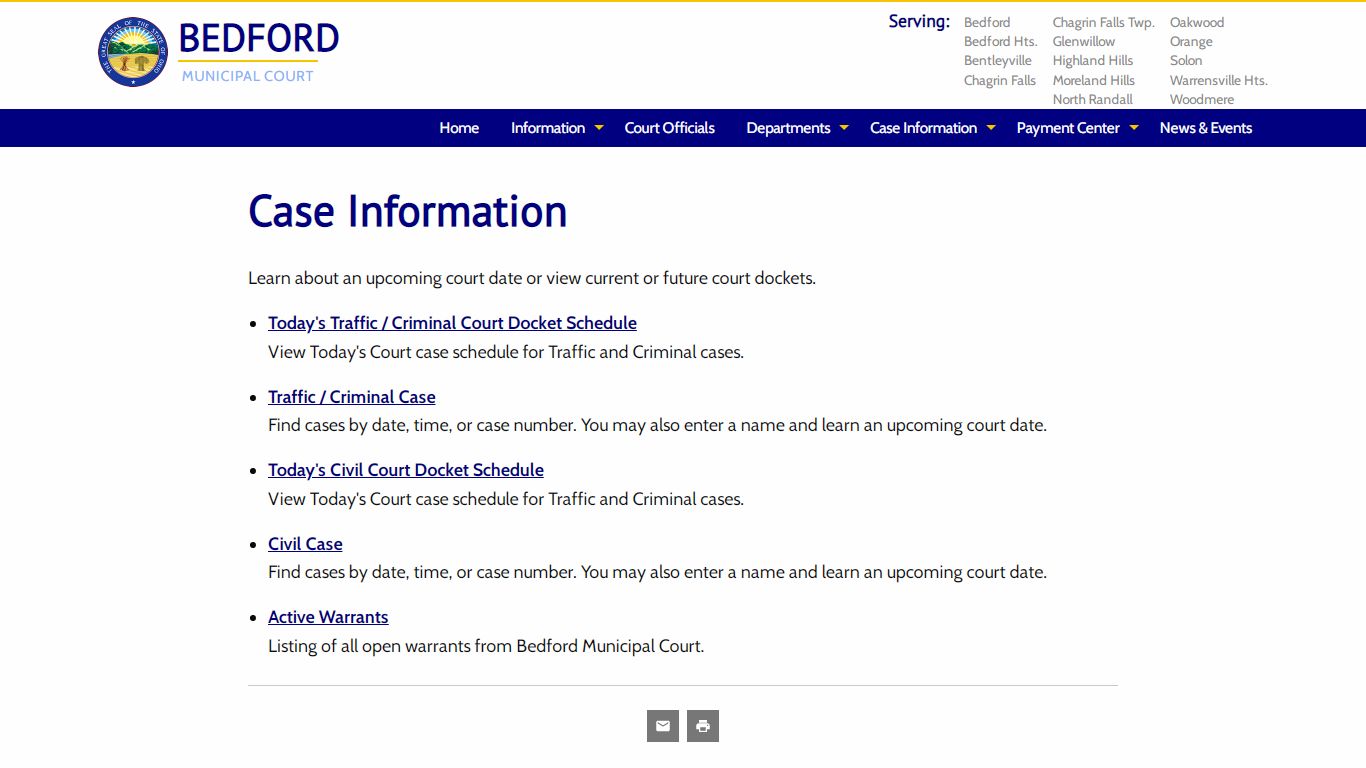Click the email page icon
The width and height of the screenshot is (1366, 768).
(x=663, y=726)
